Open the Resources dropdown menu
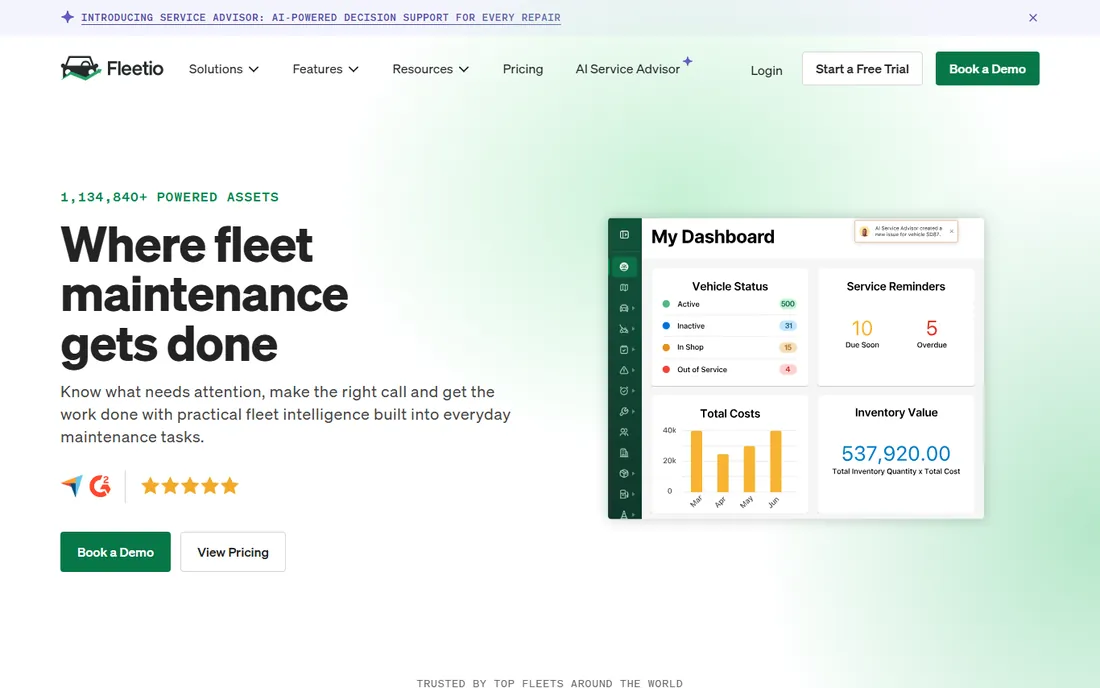The width and height of the screenshot is (1100, 688). (431, 69)
